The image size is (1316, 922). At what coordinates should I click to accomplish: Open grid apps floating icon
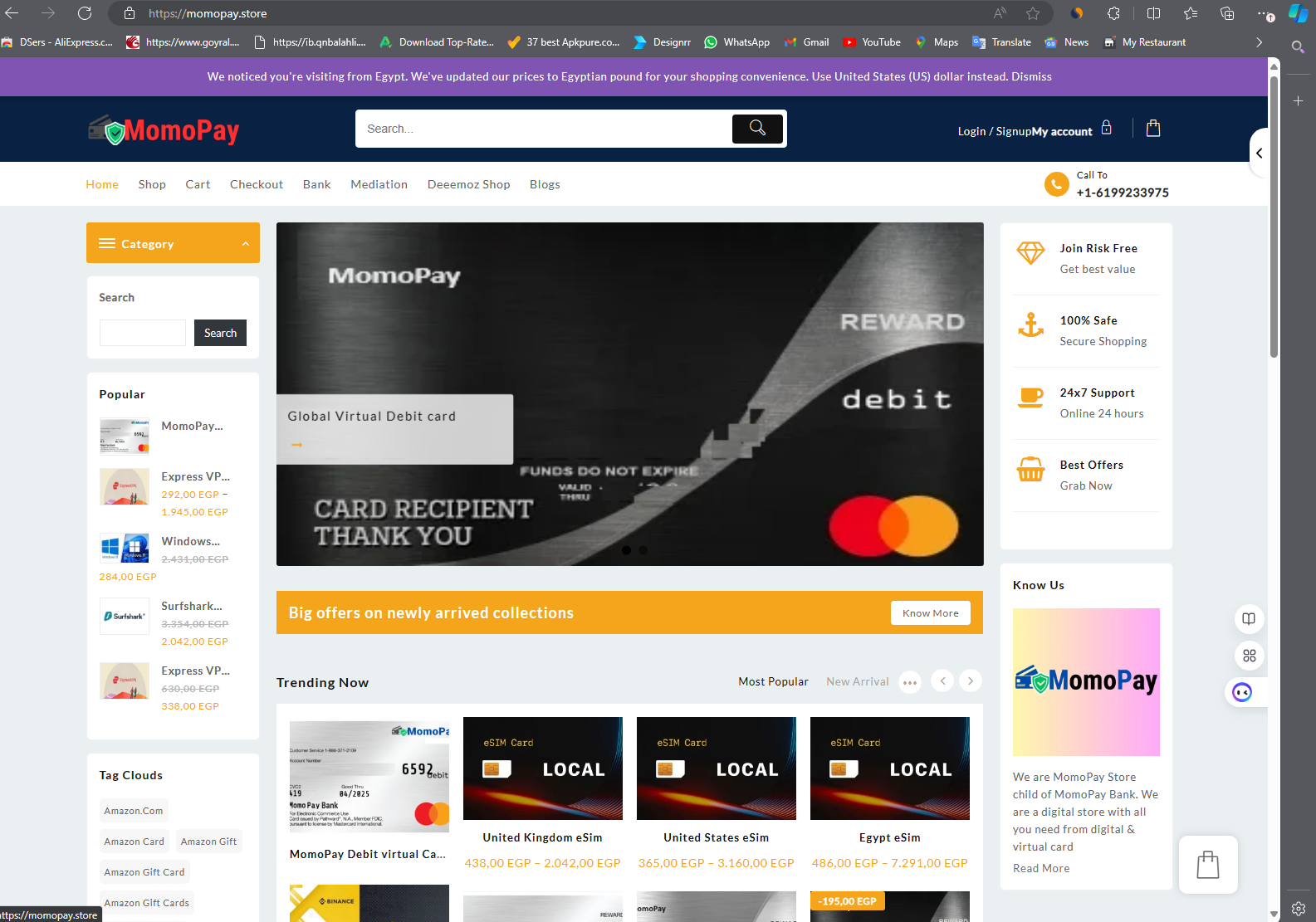(x=1249, y=656)
